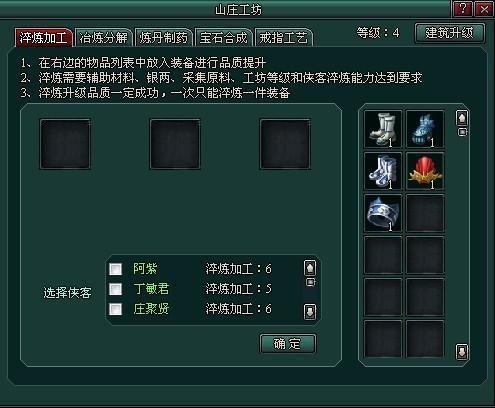
Task: Click the item list scrollbar thumb
Action: [x=462, y=132]
